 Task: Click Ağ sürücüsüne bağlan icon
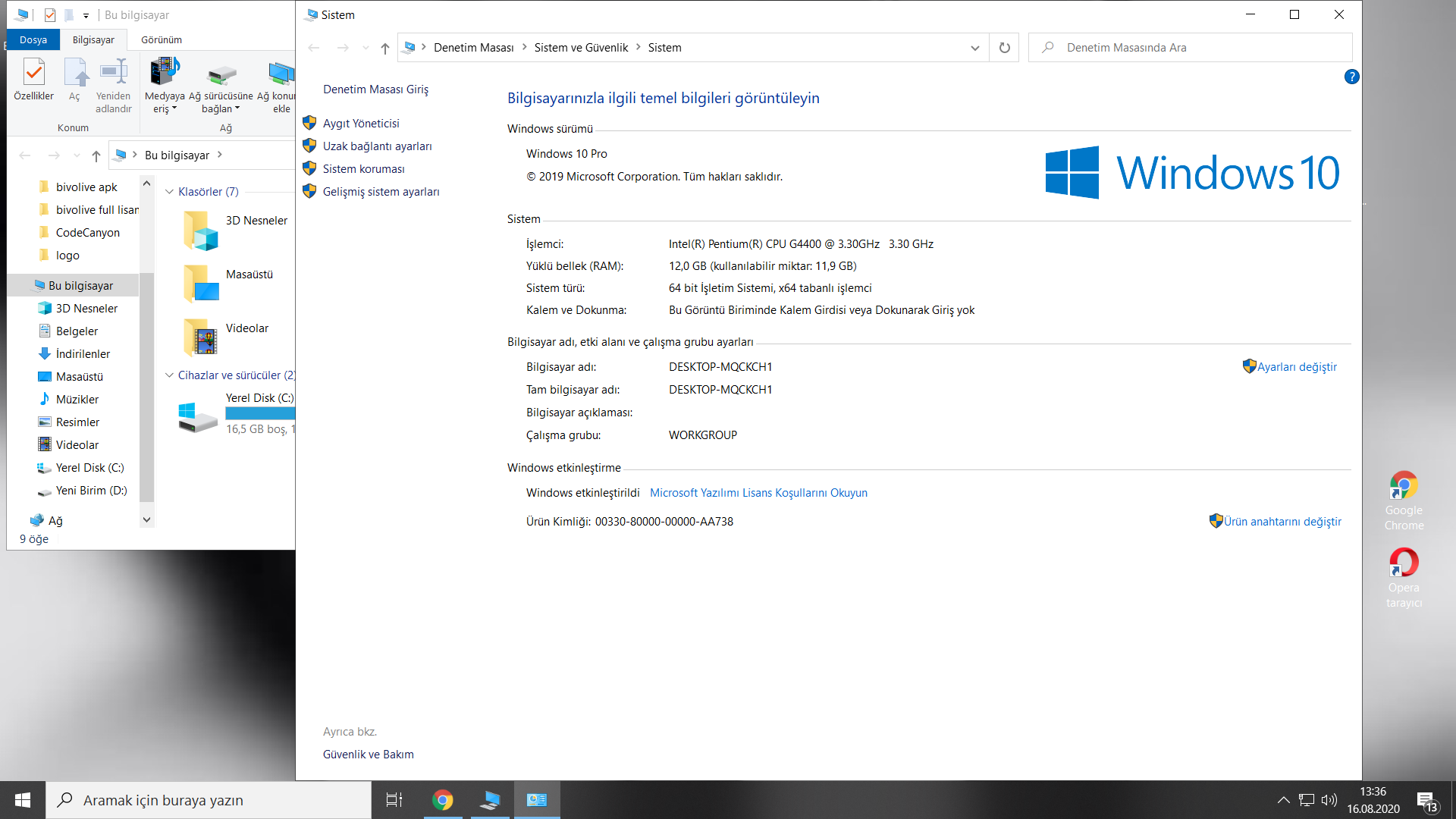pyautogui.click(x=221, y=74)
